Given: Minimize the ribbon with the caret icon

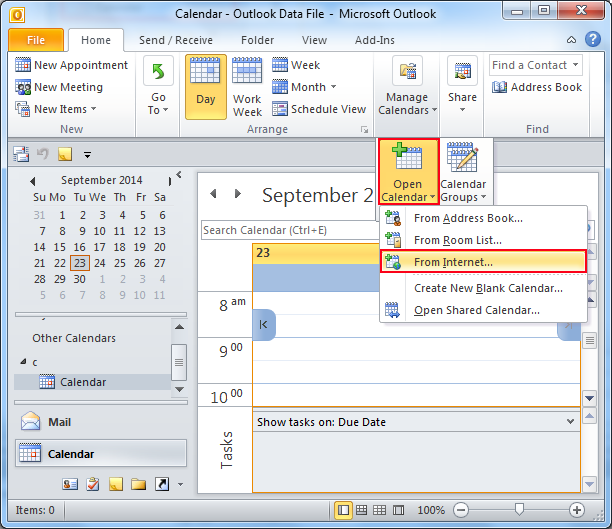Looking at the screenshot, I should click(x=571, y=40).
